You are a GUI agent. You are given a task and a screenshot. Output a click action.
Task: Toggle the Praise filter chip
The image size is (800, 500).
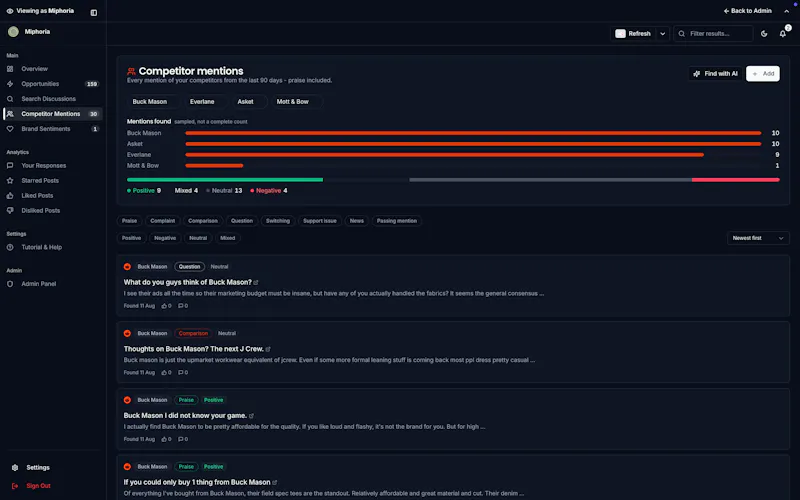pos(130,221)
